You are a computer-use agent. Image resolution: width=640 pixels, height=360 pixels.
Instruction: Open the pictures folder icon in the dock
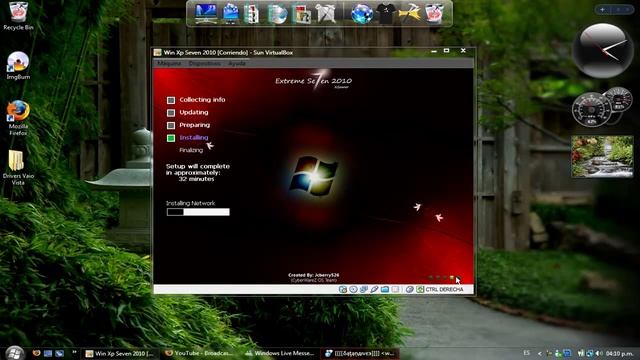point(302,13)
